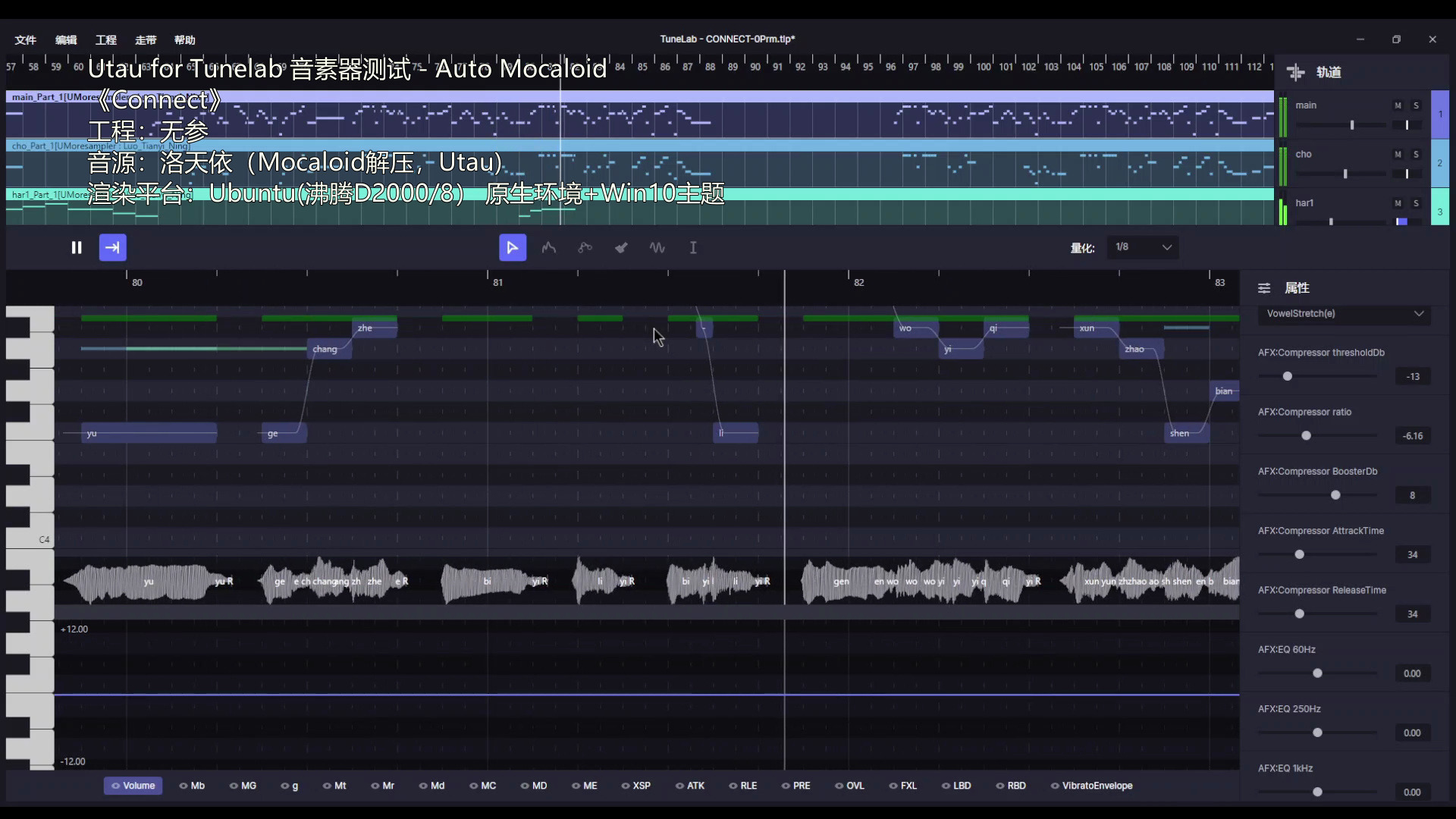Solo the har1 track

(x=1416, y=203)
